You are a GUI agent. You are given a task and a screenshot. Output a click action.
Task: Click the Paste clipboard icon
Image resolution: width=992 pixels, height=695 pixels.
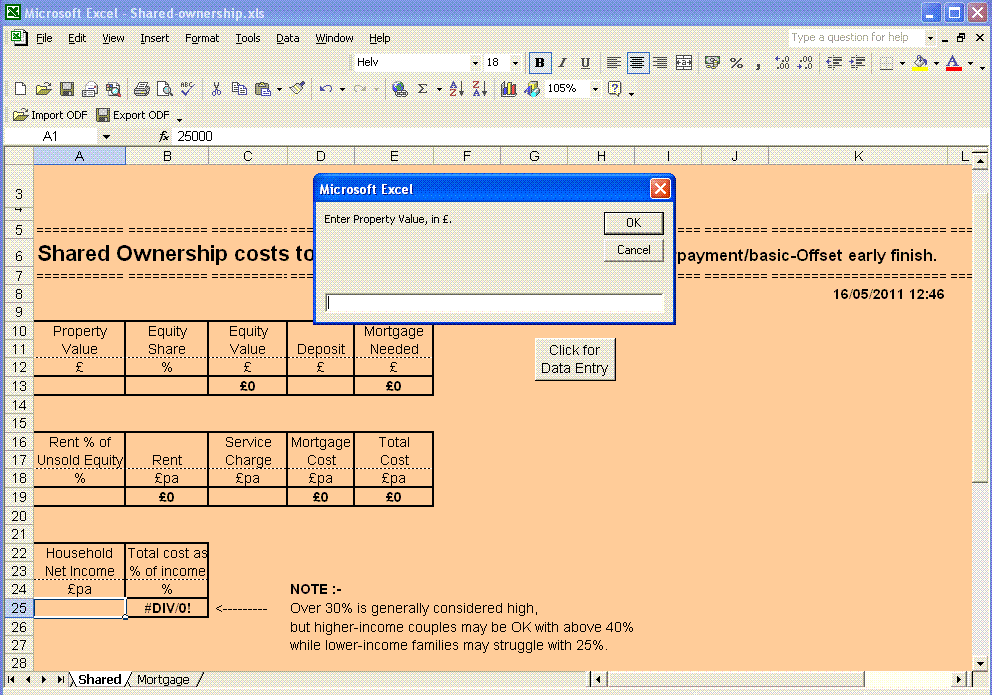click(x=263, y=89)
